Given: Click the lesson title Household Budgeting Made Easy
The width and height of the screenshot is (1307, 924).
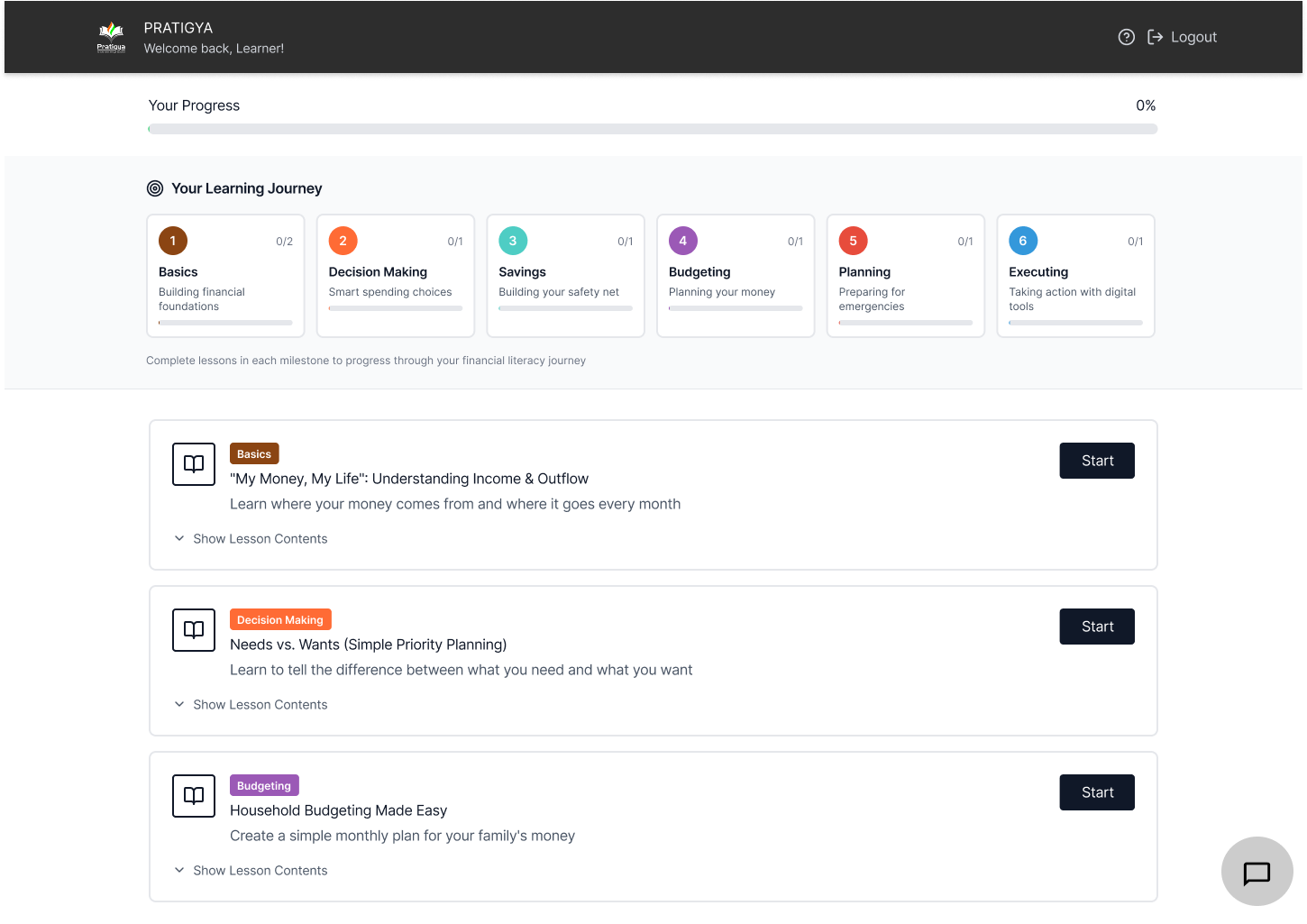Looking at the screenshot, I should coord(338,810).
